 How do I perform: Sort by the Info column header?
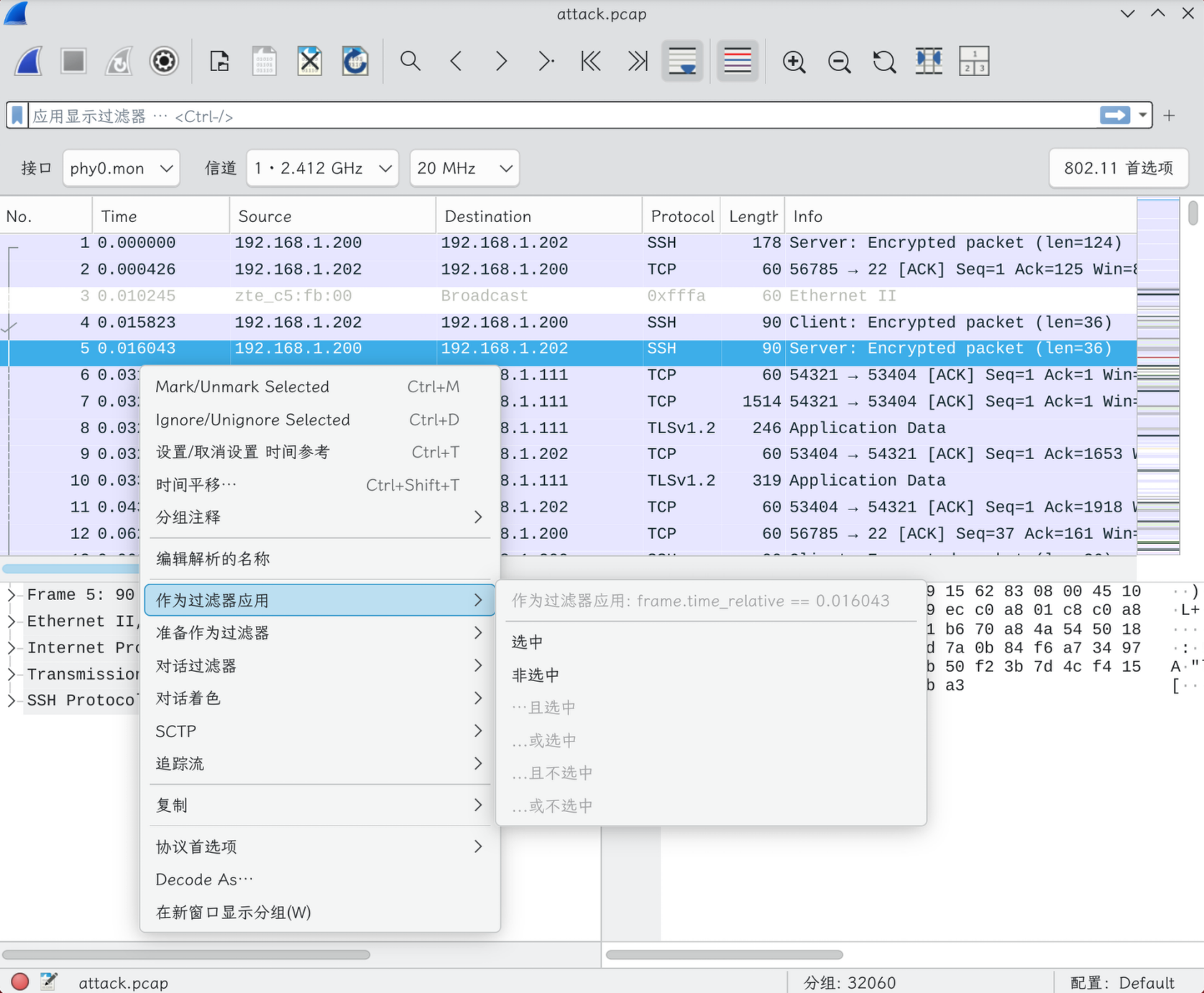pyautogui.click(x=960, y=216)
